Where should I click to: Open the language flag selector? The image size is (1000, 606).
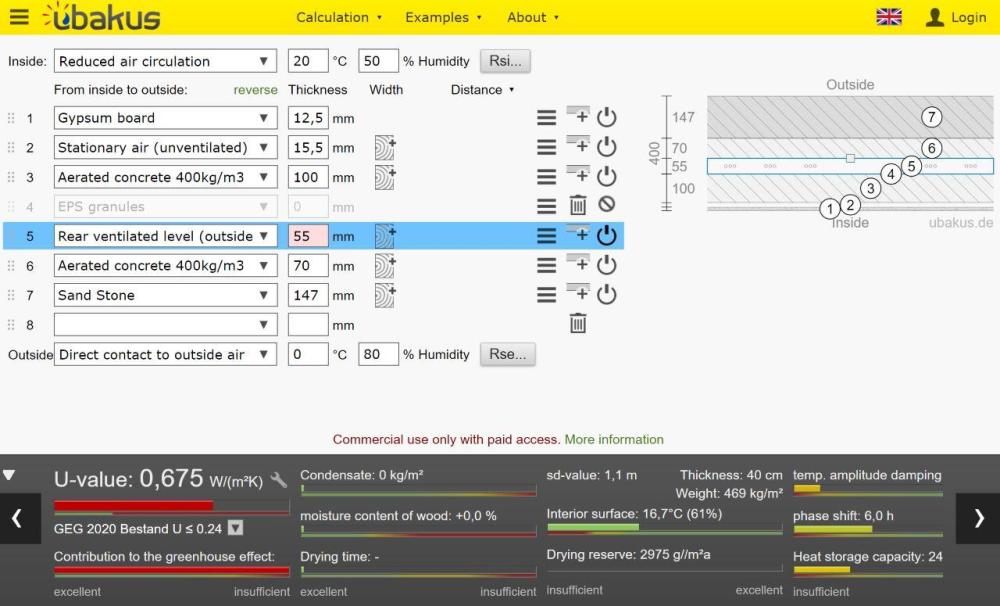[889, 17]
